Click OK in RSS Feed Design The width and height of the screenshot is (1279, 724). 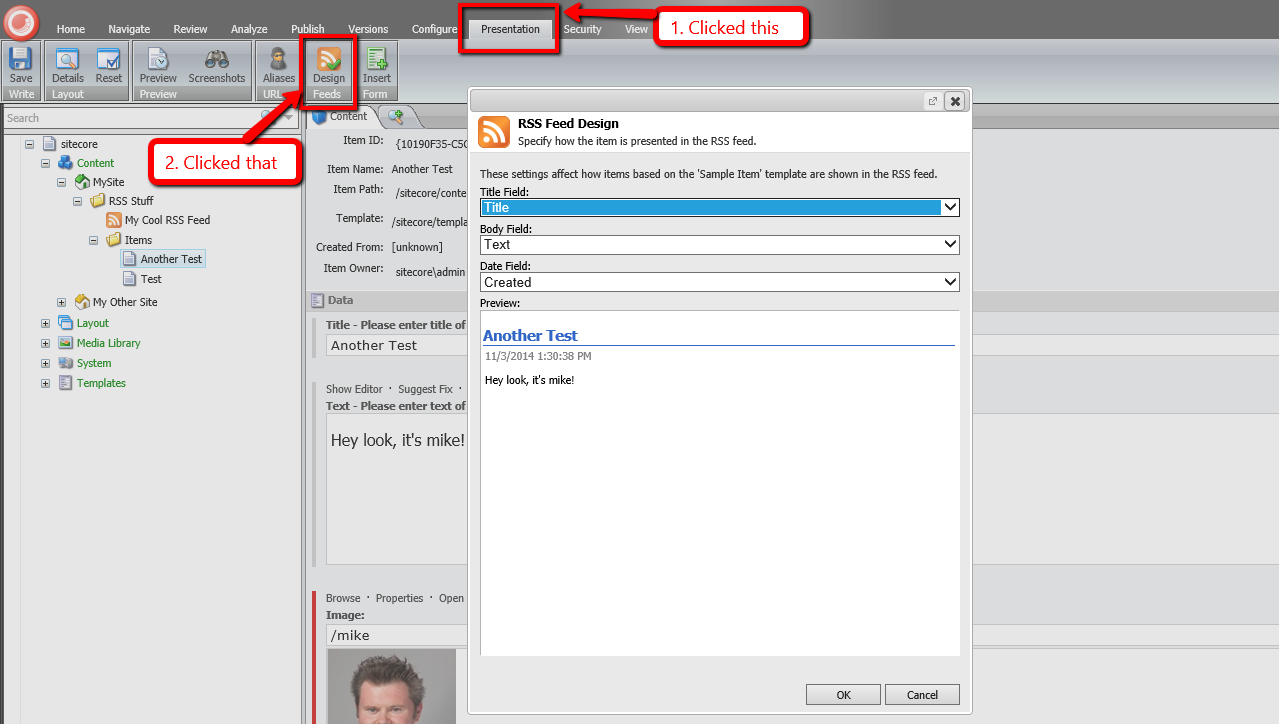click(843, 695)
